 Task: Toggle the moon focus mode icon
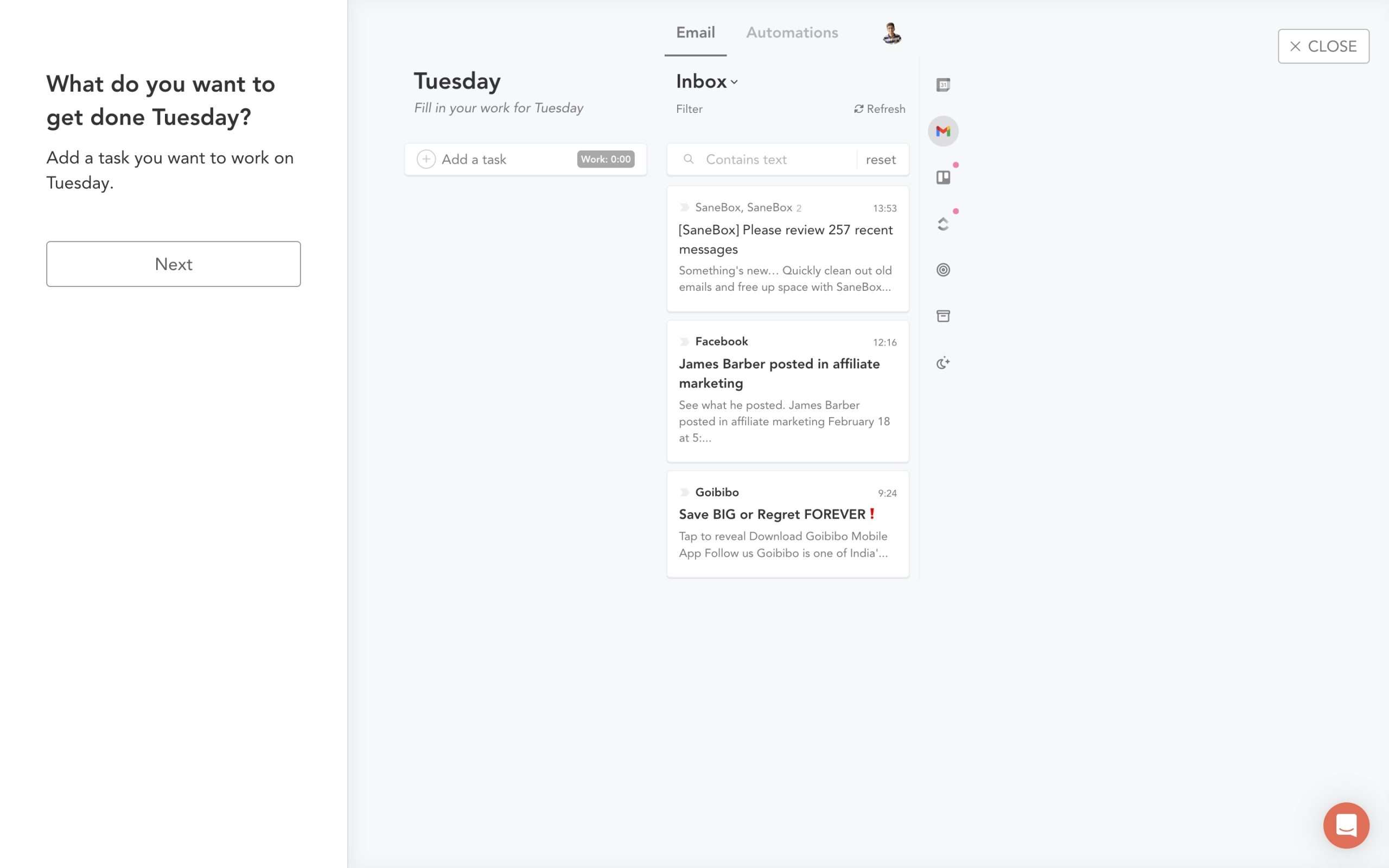coord(943,363)
